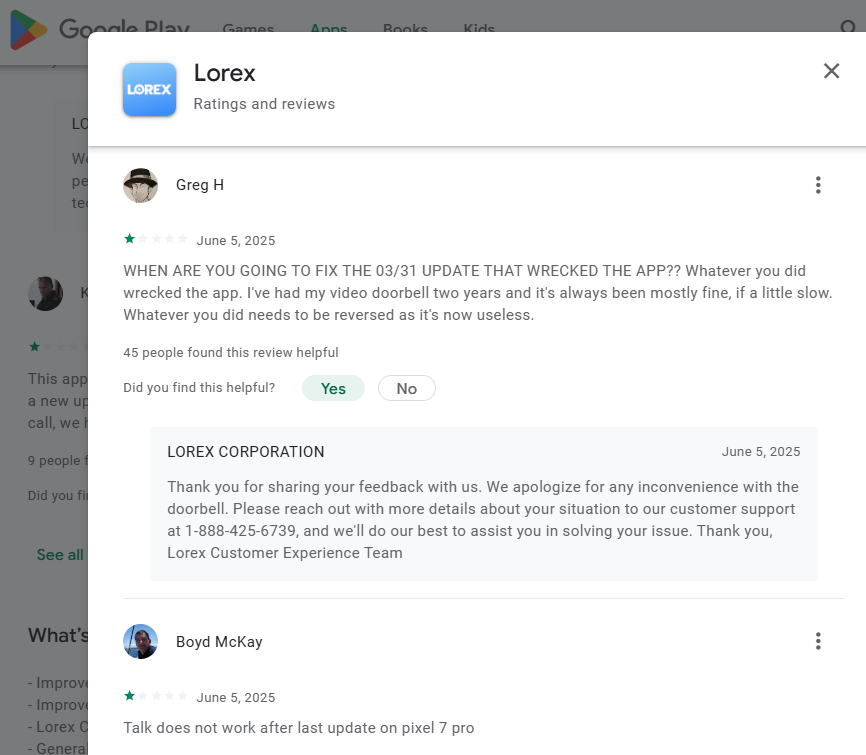Click the developer reply date June 5, 2025
The image size is (866, 755).
[x=761, y=452]
